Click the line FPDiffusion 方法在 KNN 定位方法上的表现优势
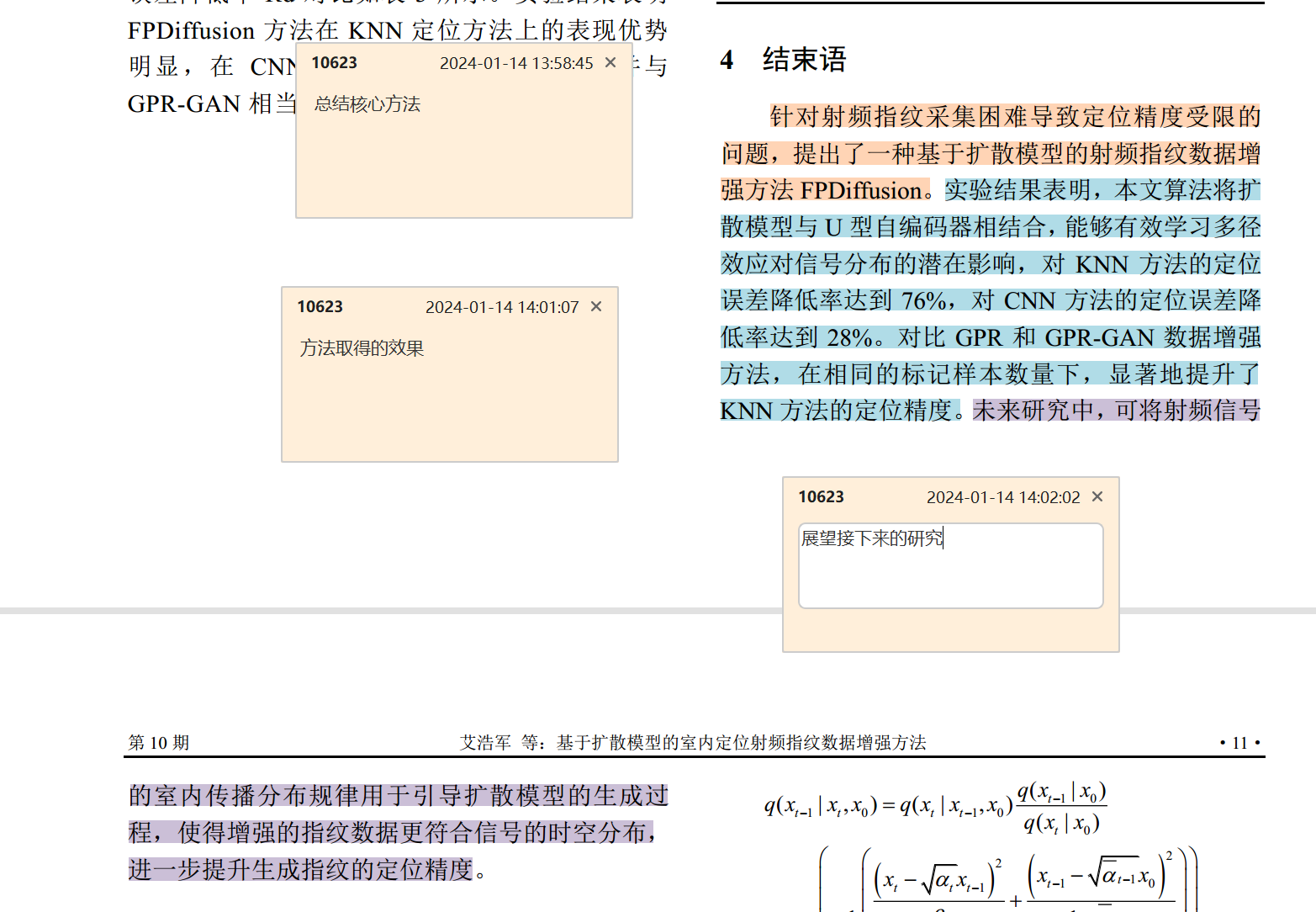 (398, 30)
